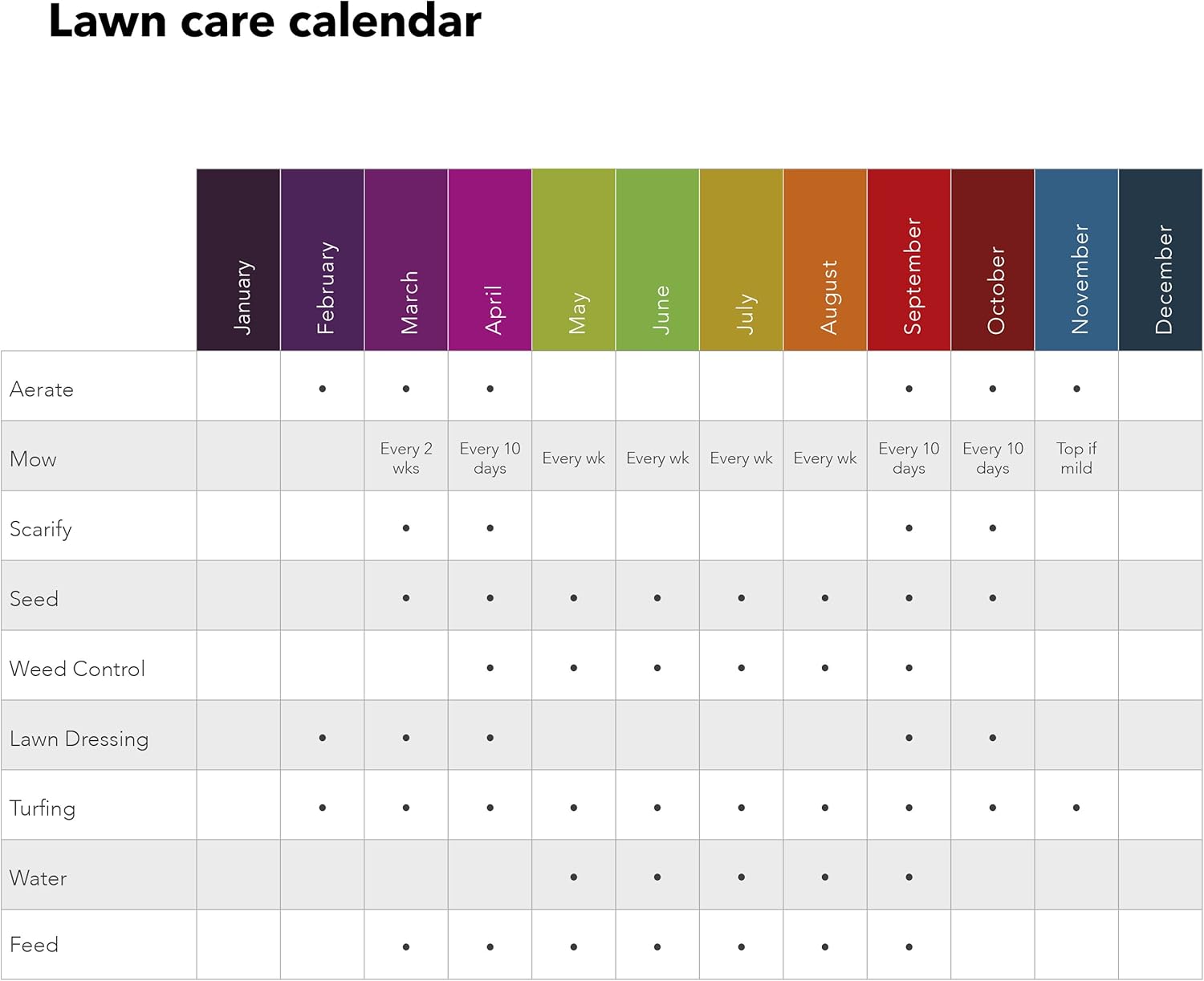
Task: Click the Mow 'Every wk' cell under July
Action: coord(741,458)
